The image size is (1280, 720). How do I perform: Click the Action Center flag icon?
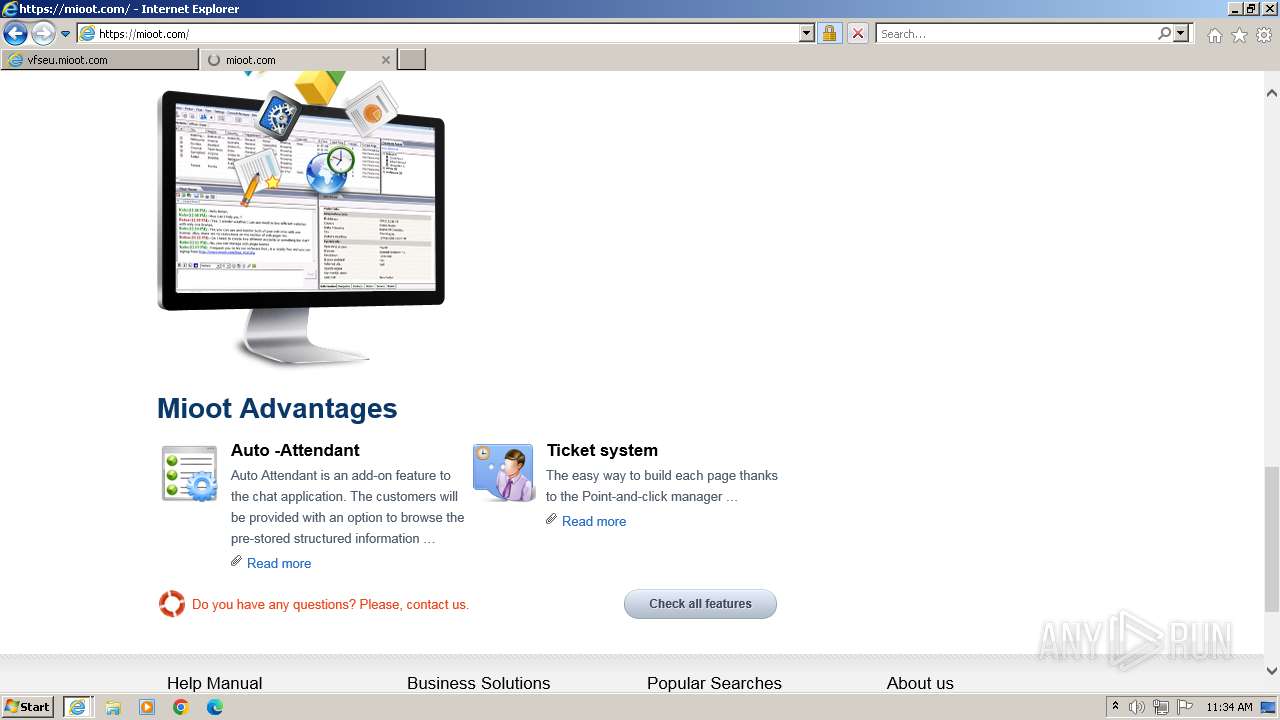pos(1185,707)
